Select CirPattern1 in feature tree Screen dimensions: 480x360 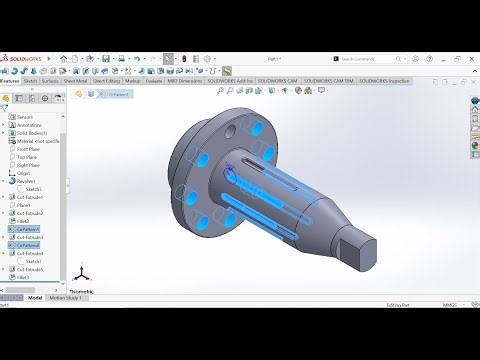coord(24,229)
